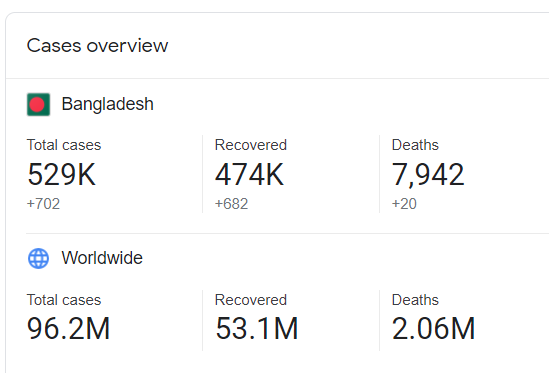The width and height of the screenshot is (549, 373).
Task: Click Bangladesh Total cases label
Action: [64, 145]
